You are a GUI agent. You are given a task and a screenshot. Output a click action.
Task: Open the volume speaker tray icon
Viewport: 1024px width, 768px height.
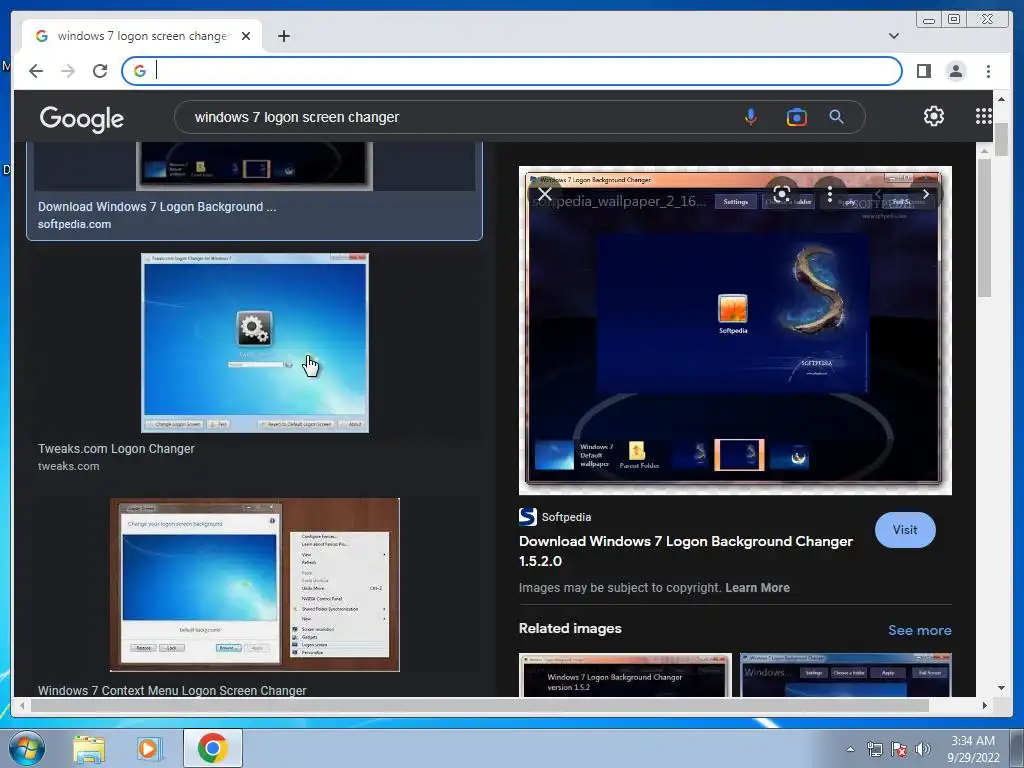922,749
